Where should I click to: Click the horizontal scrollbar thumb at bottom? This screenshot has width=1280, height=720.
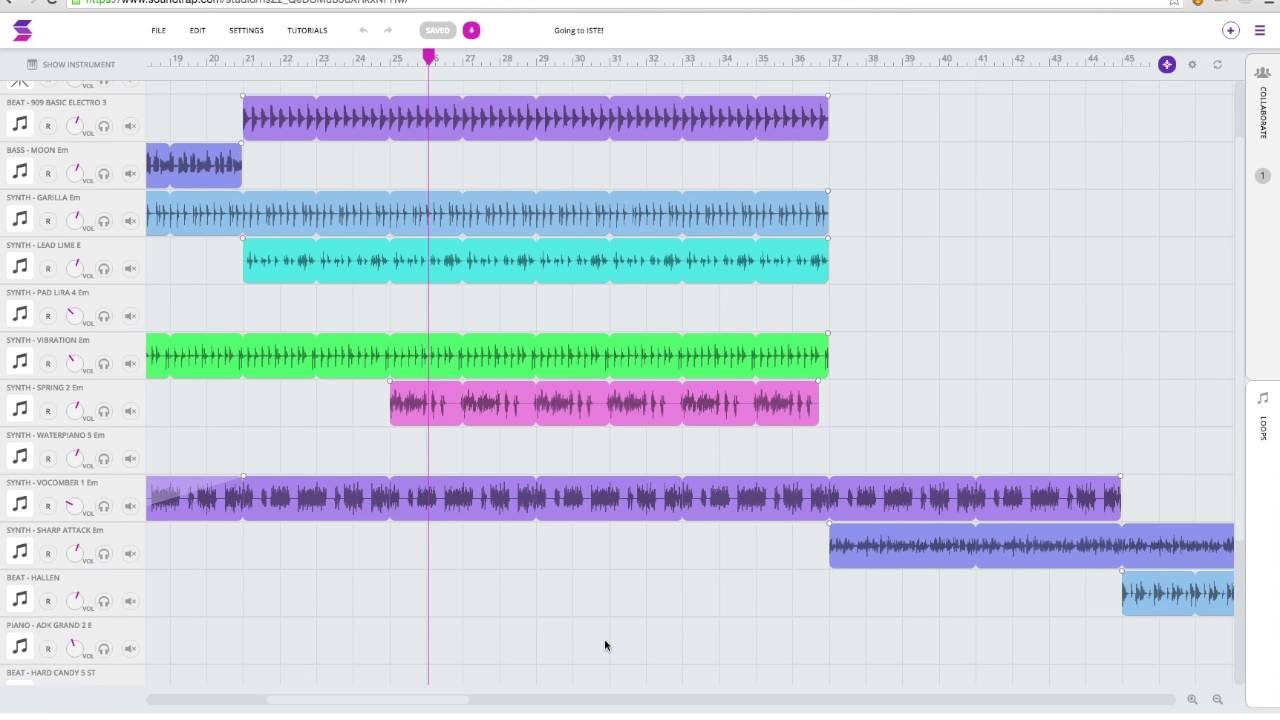click(x=368, y=700)
